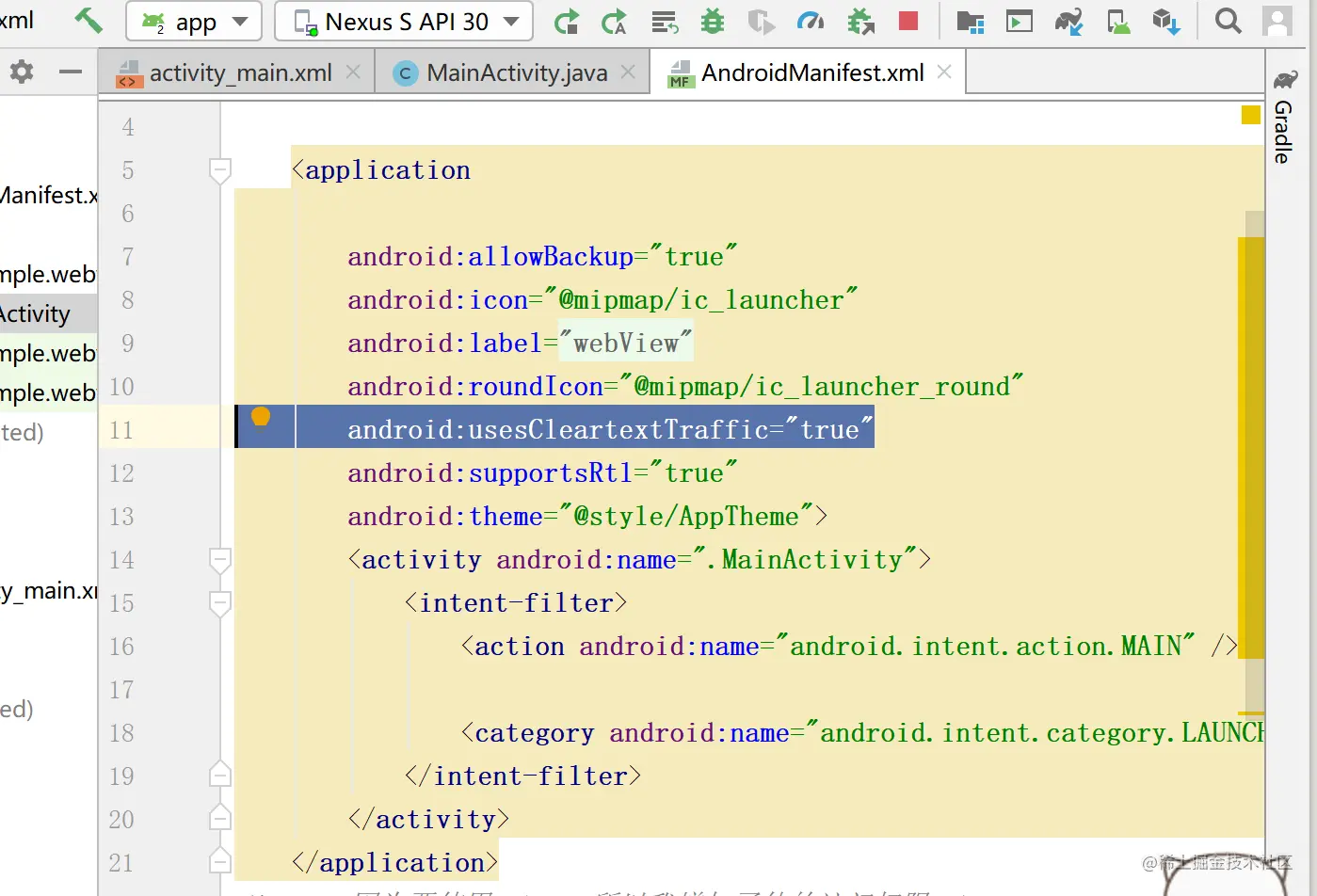
Task: Open the AVD Manager icon
Action: 1118,21
